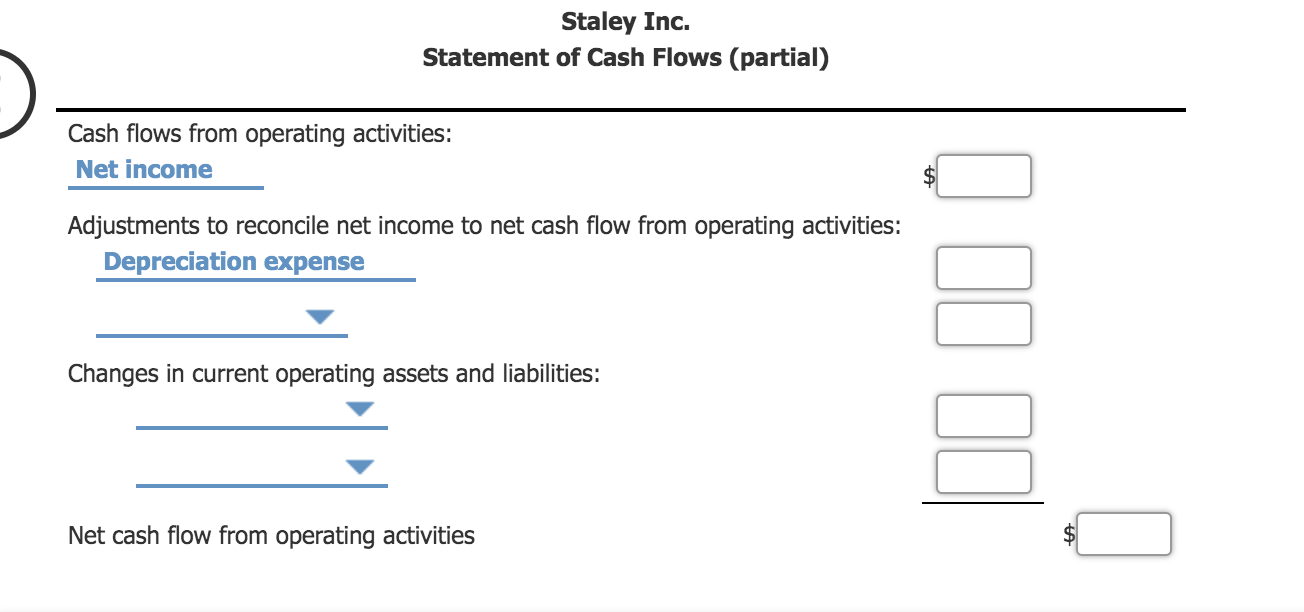This screenshot has height=612, width=1304.
Task: Click the first Changes section amount box
Action: point(983,415)
